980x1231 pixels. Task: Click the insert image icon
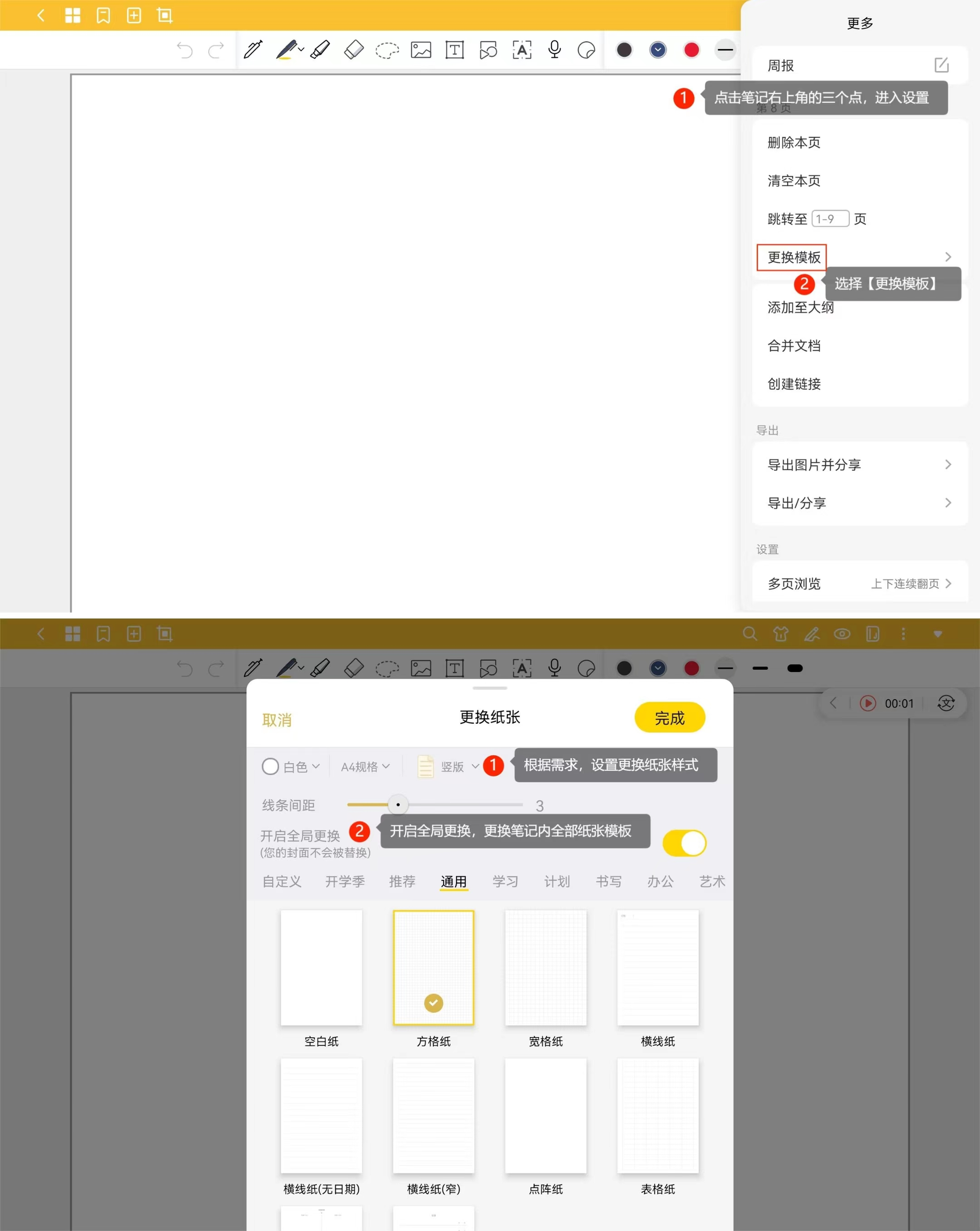click(421, 50)
